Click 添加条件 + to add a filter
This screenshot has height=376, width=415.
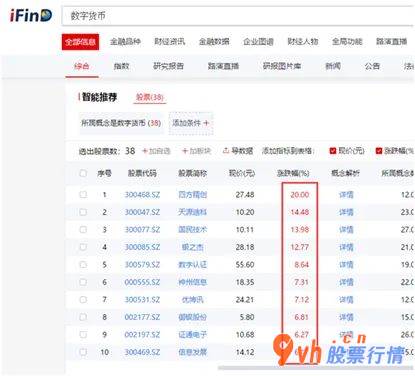click(191, 123)
